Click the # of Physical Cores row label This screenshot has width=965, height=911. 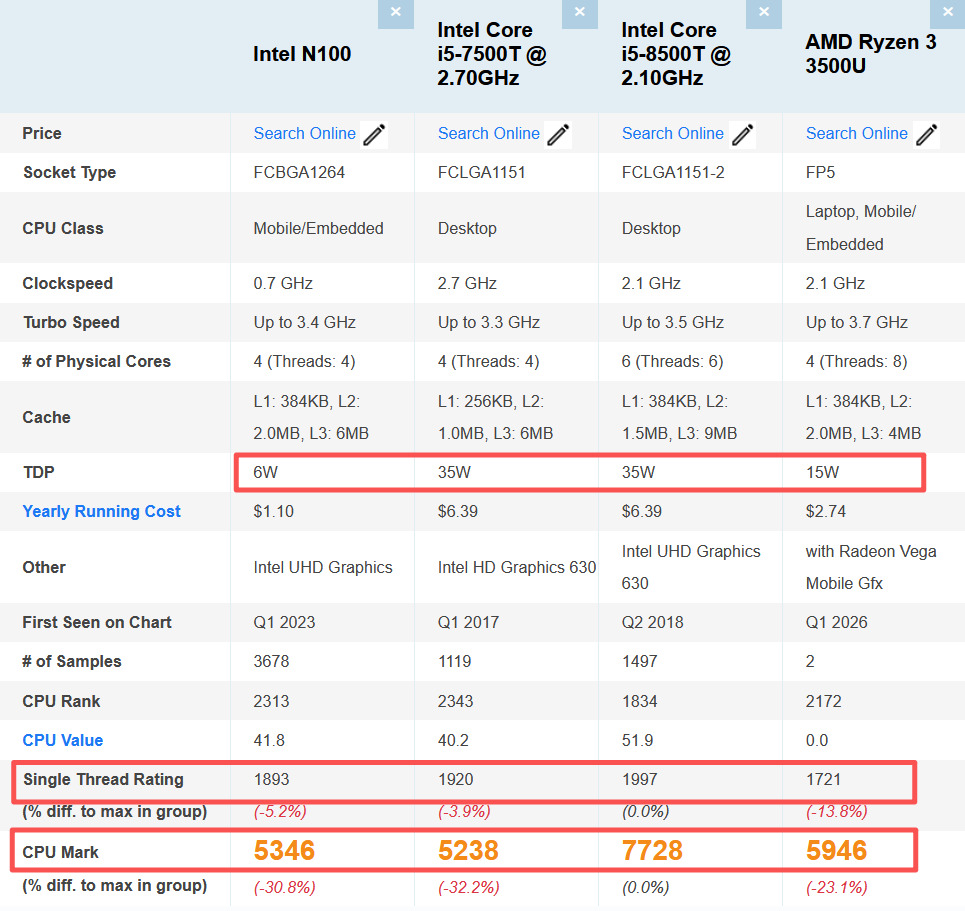tap(97, 361)
